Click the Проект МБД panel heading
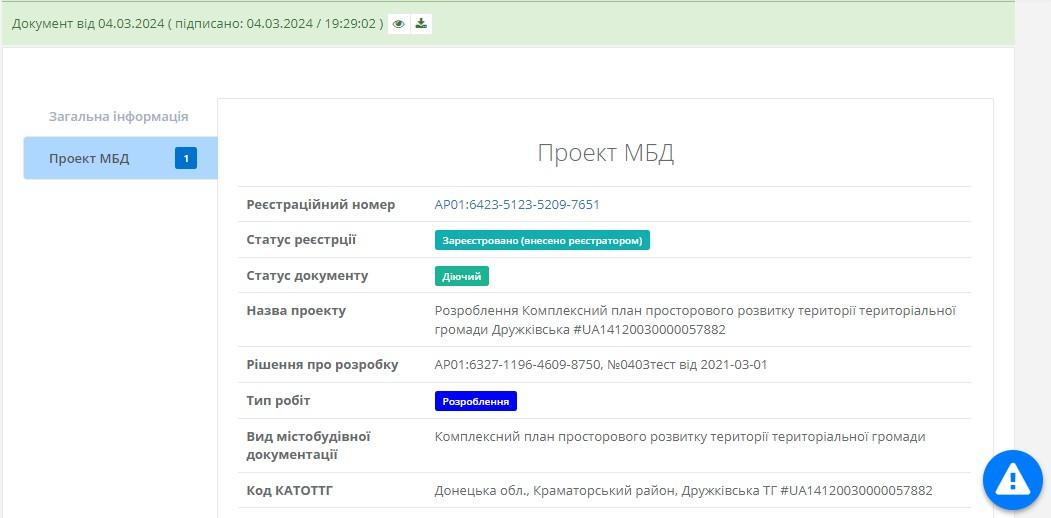The width and height of the screenshot is (1051, 518). coord(605,153)
